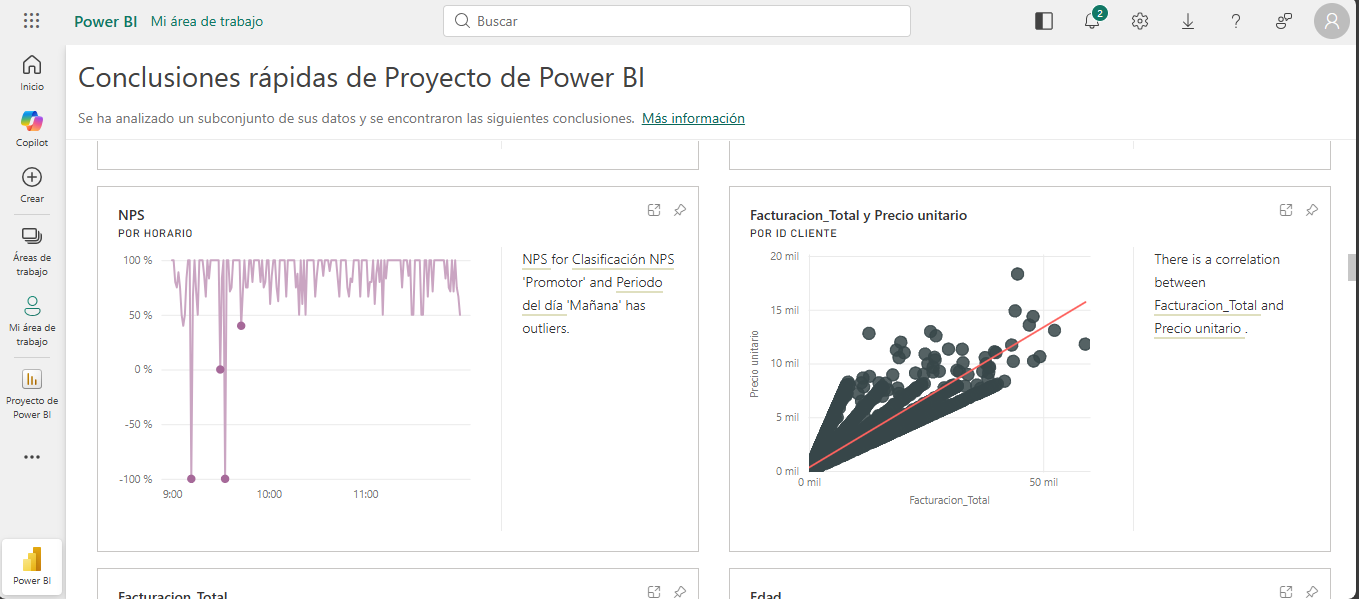
Task: Open Proyecto de Power BI sidebar item
Action: 32,394
